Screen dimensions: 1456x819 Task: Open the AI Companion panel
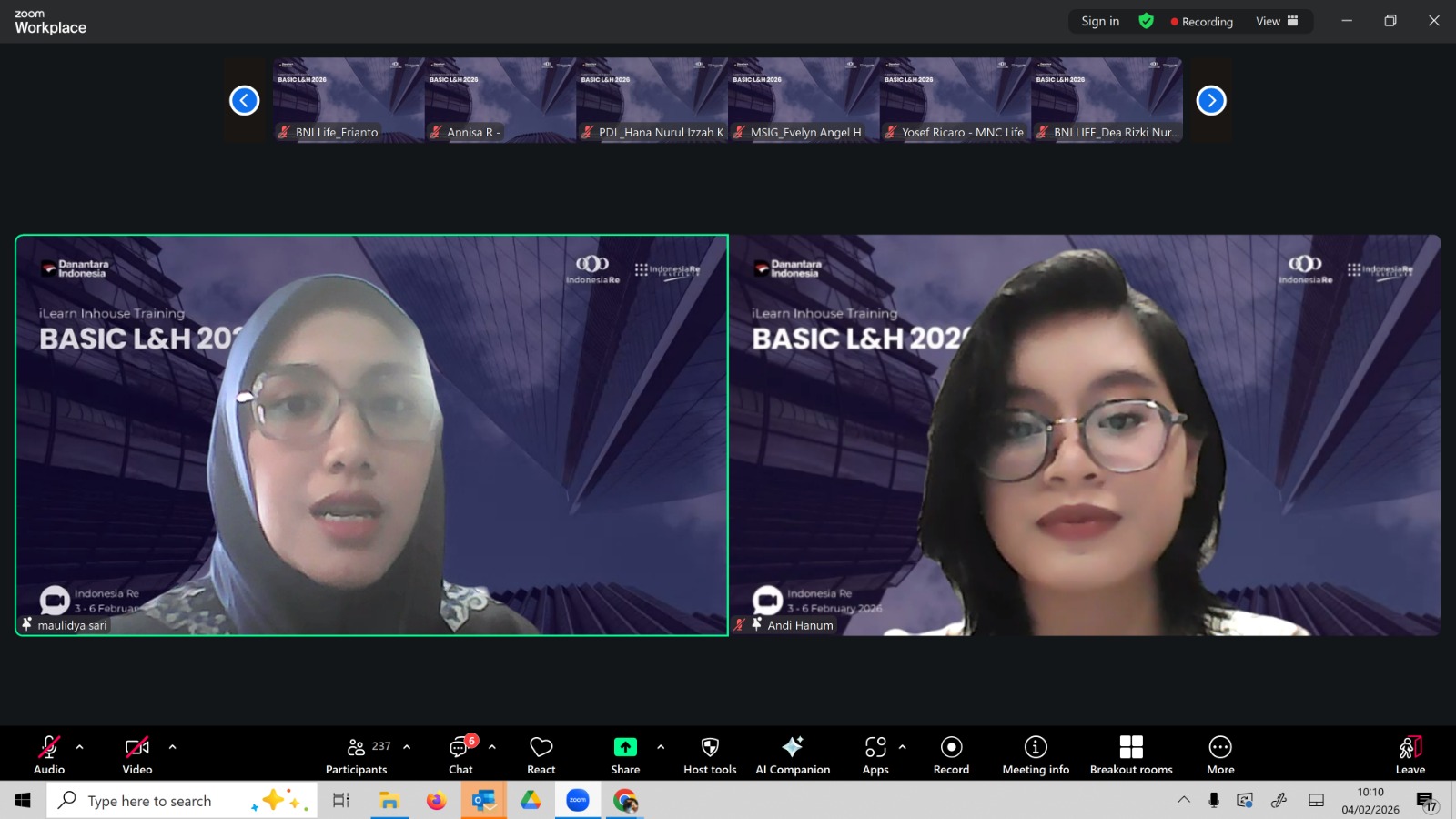click(x=792, y=754)
